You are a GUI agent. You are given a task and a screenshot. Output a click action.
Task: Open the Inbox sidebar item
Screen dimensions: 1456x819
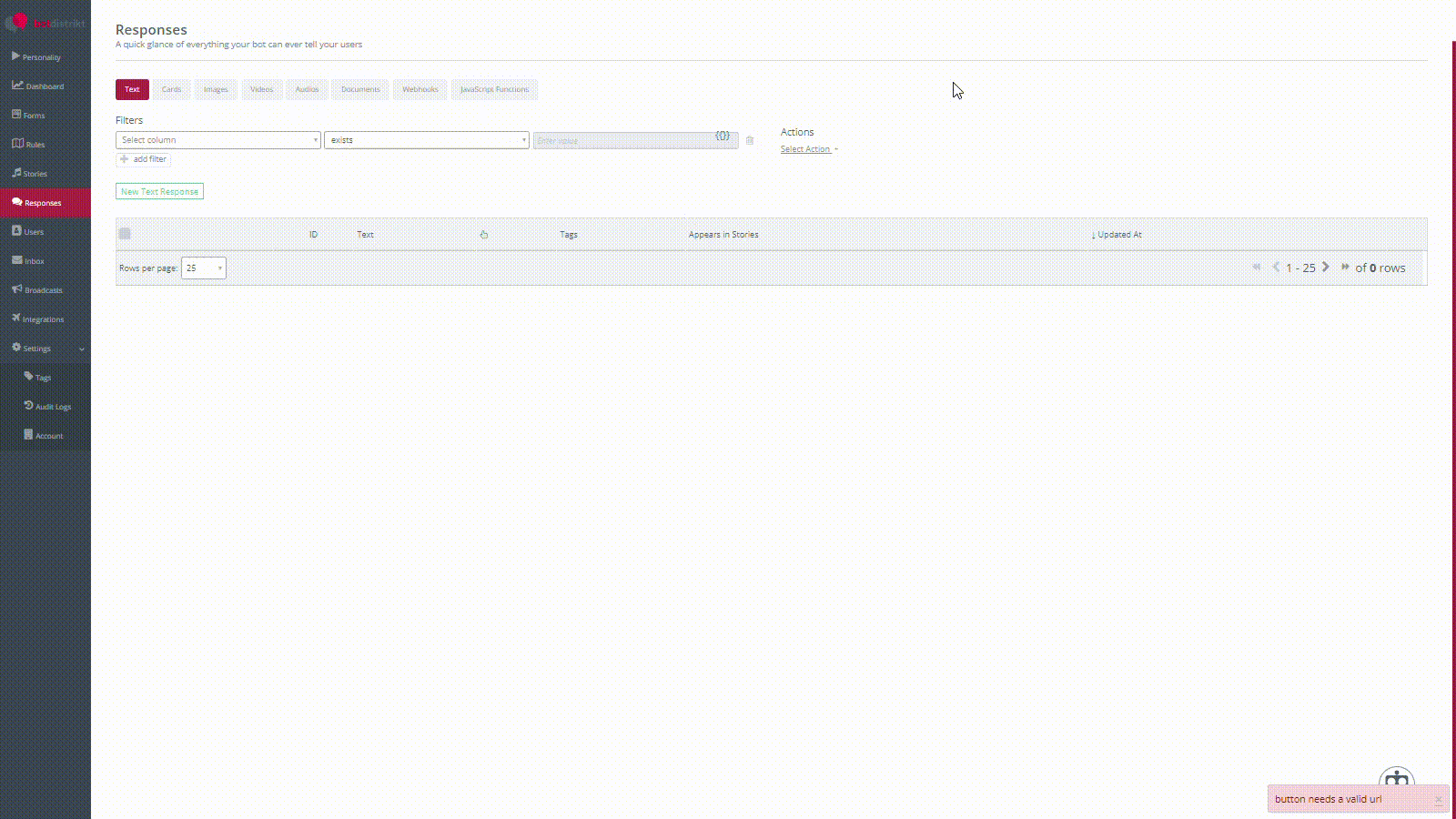34,261
